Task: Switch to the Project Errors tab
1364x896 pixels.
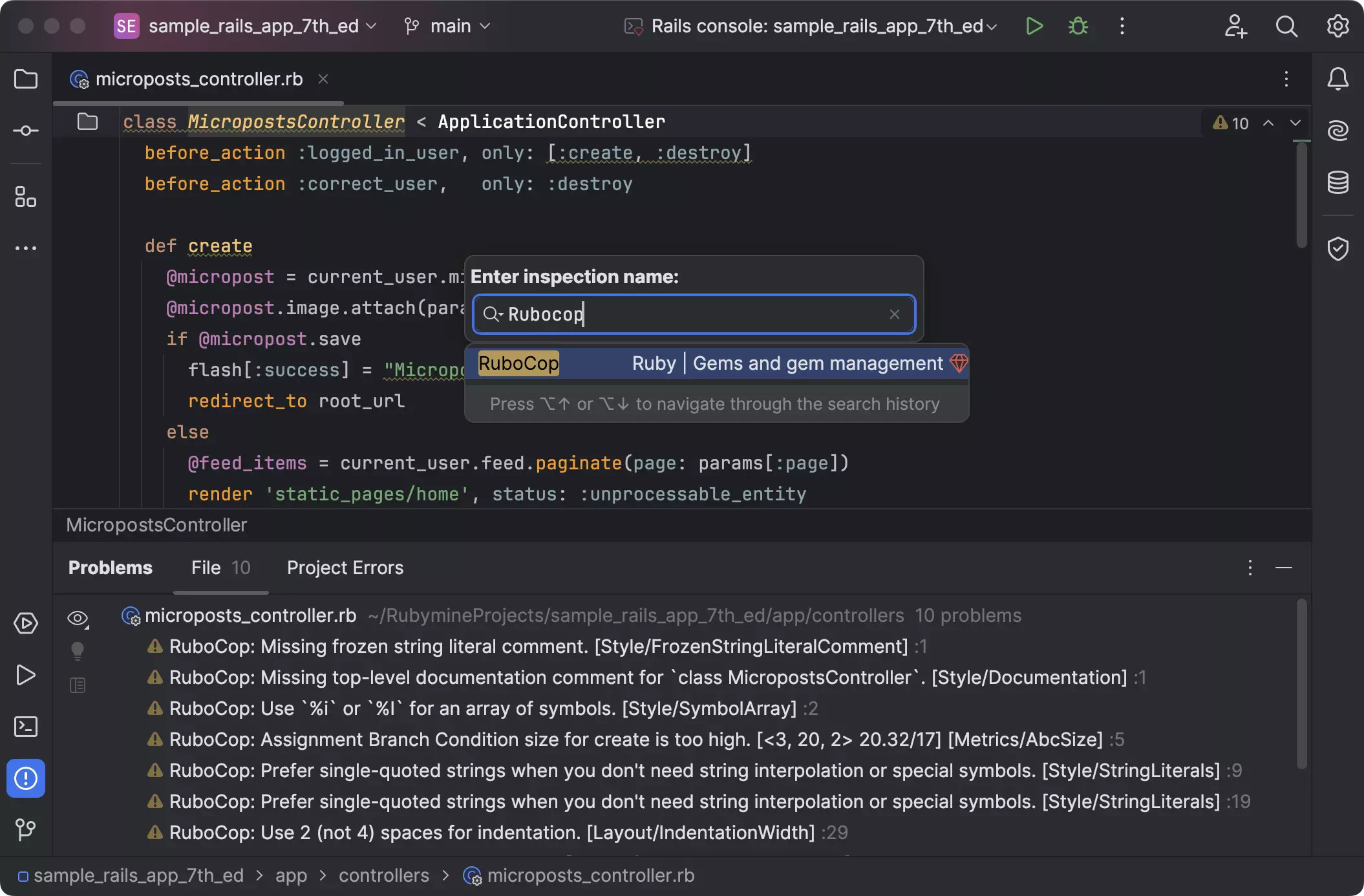Action: point(345,568)
